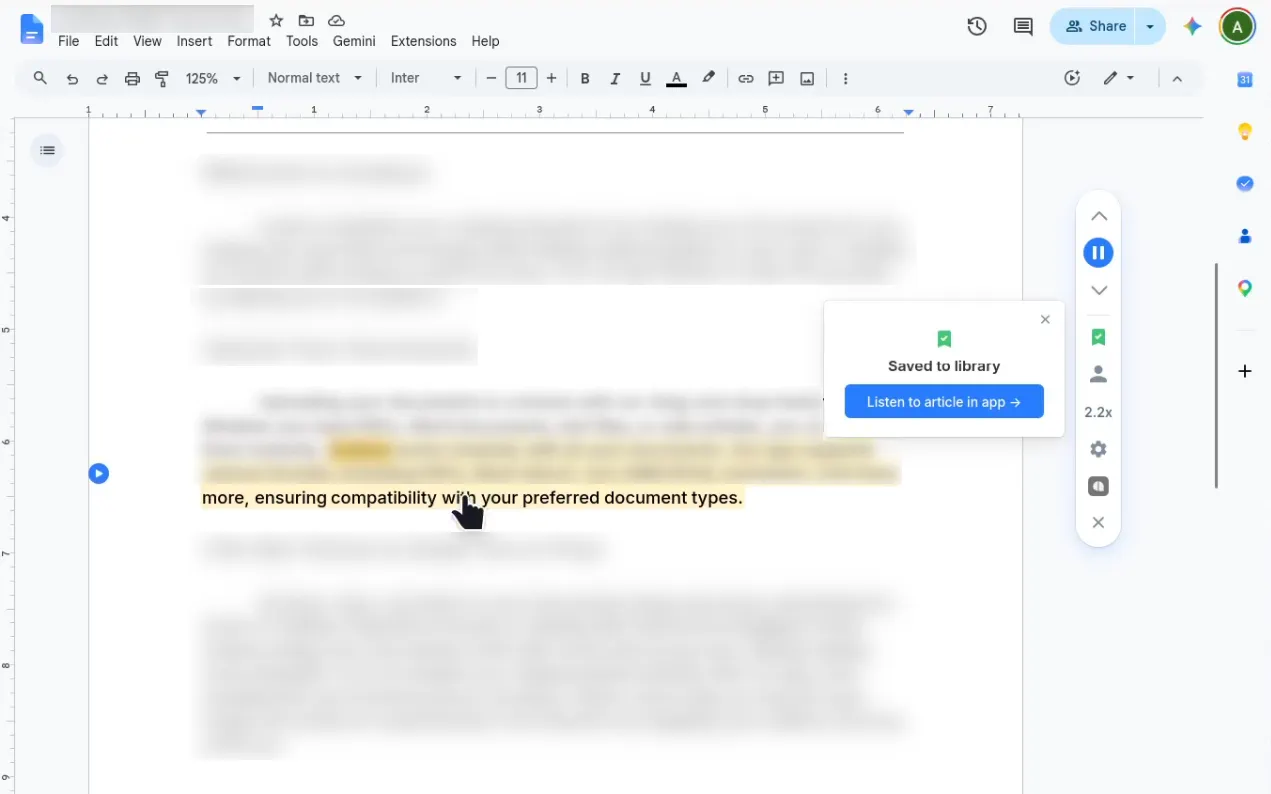Toggle bold formatting
1271x794 pixels.
(x=585, y=78)
